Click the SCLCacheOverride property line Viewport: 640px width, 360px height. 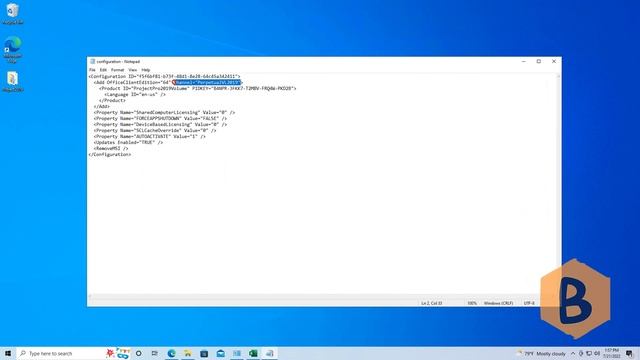click(x=155, y=131)
